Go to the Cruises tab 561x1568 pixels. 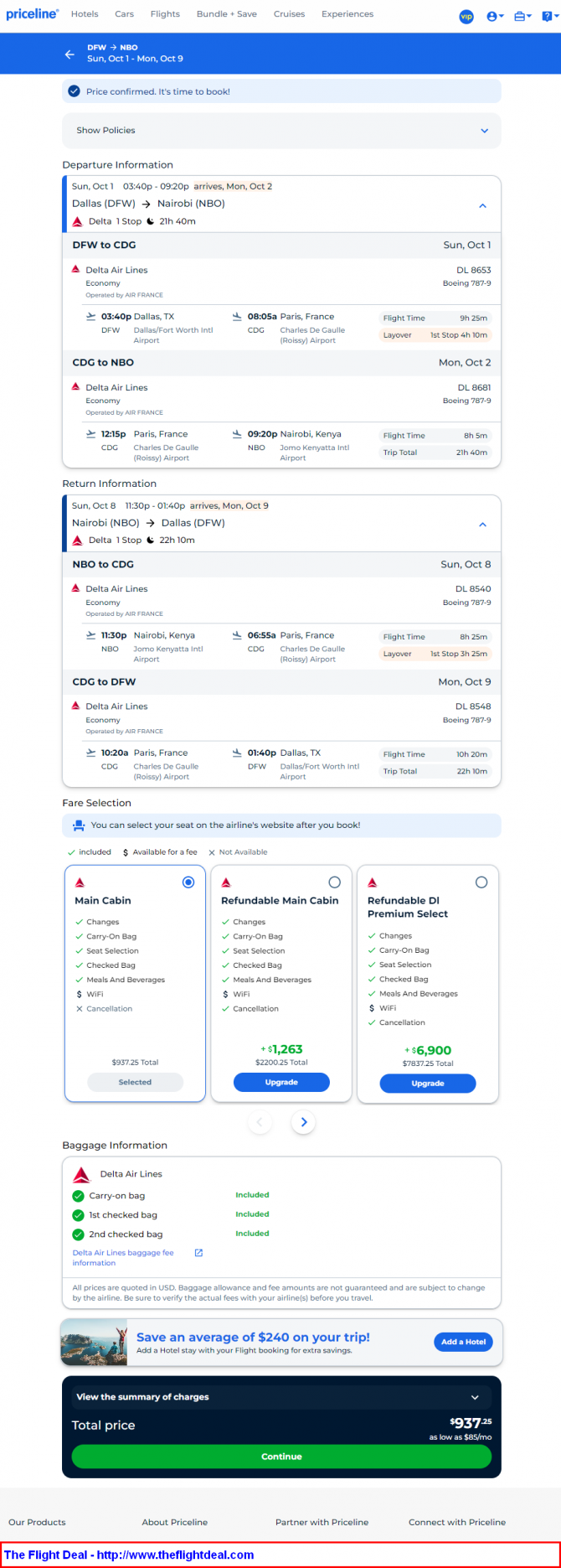(289, 14)
